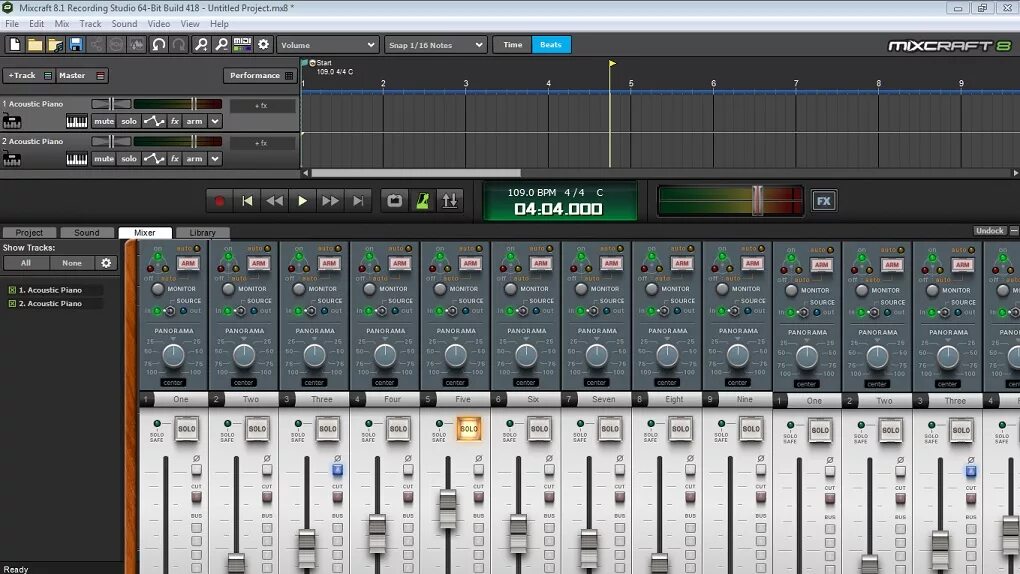
Task: Toggle SOLO on first mixer channel One
Action: 187,429
